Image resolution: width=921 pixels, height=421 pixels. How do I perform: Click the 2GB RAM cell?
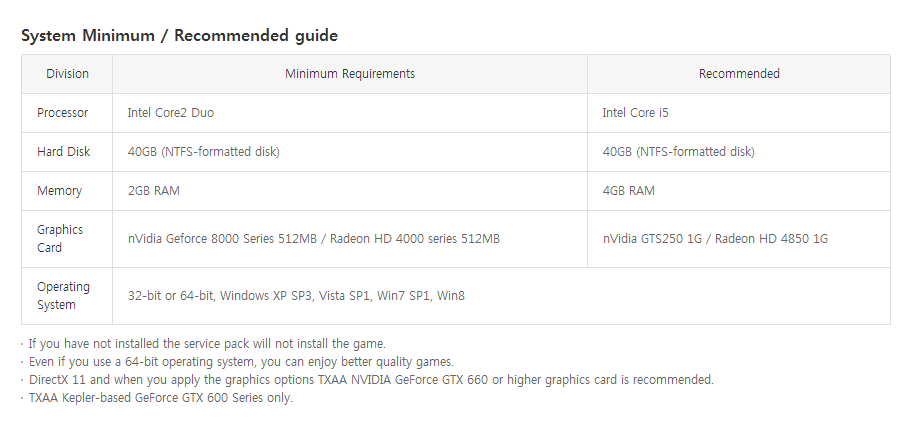(153, 191)
